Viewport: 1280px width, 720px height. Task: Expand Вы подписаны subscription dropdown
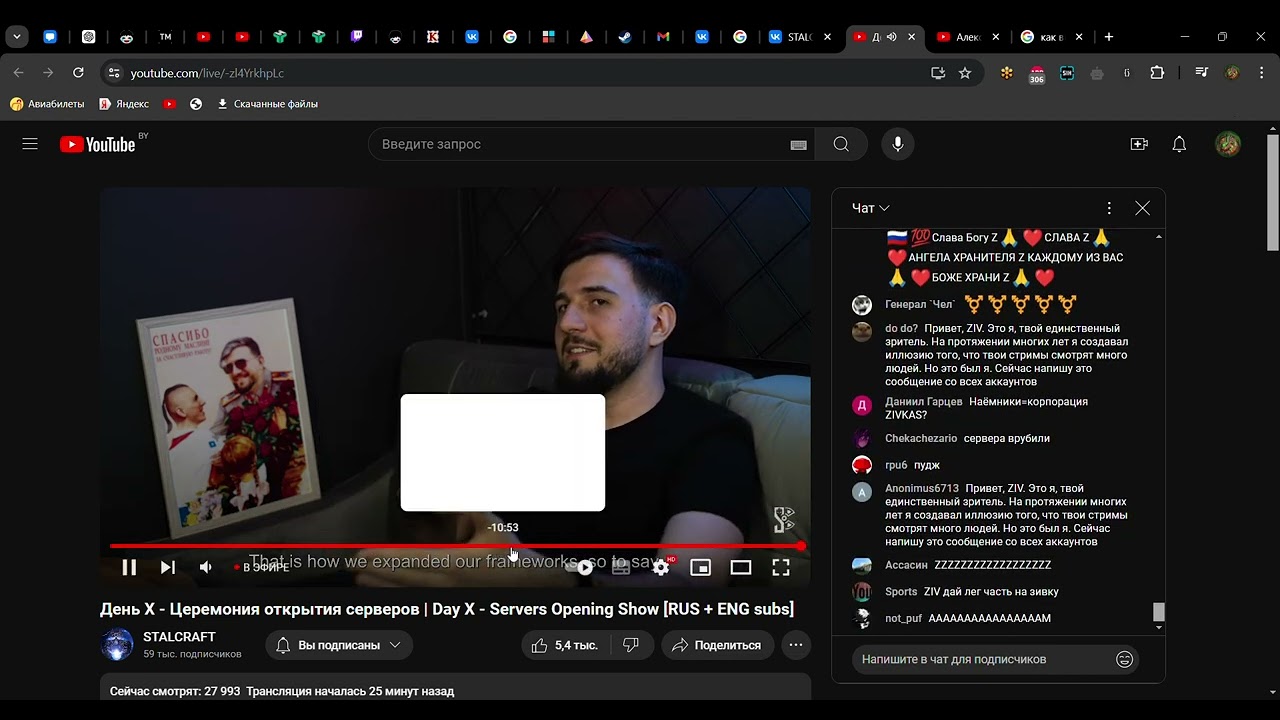(x=339, y=645)
